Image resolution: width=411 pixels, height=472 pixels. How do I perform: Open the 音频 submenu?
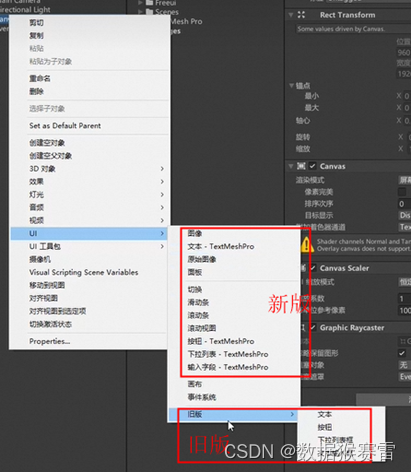(89, 208)
